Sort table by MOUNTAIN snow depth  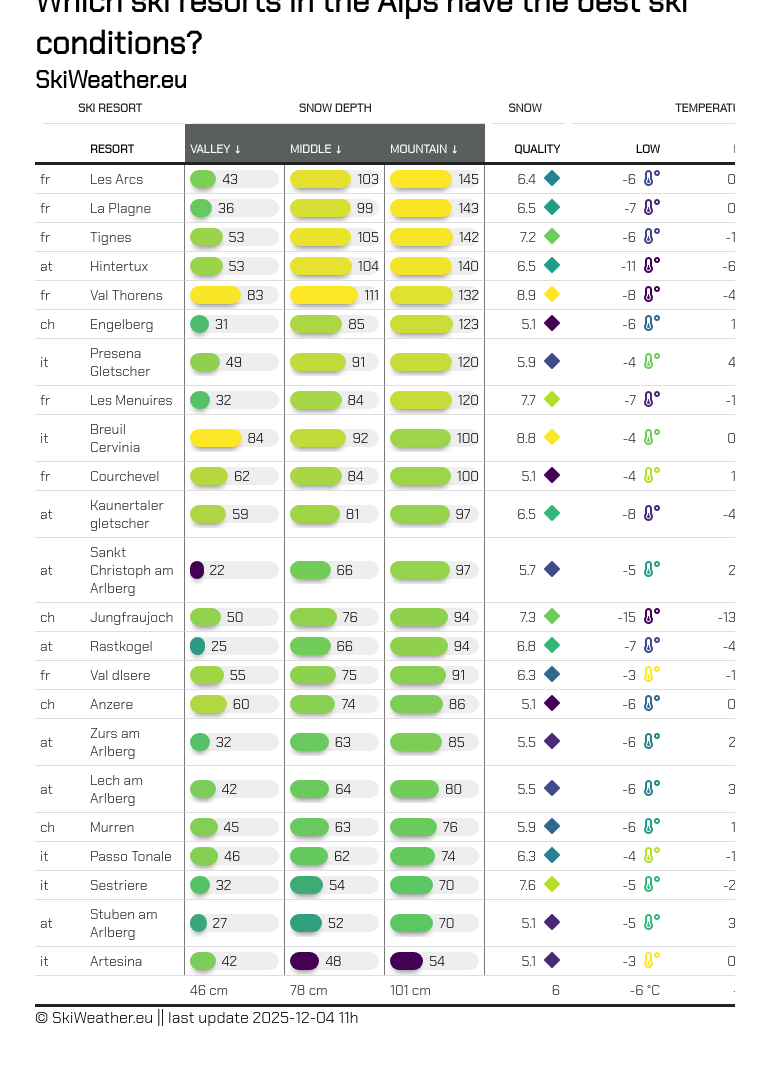click(x=424, y=149)
